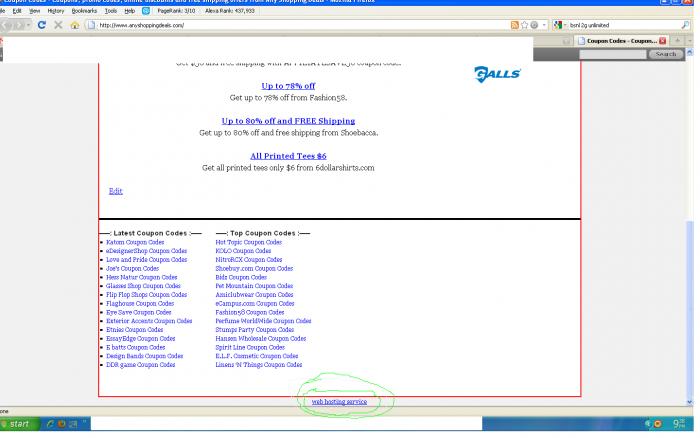Open the Edit menu
Image resolution: width=700 pixels, height=438 pixels.
pos(17,11)
